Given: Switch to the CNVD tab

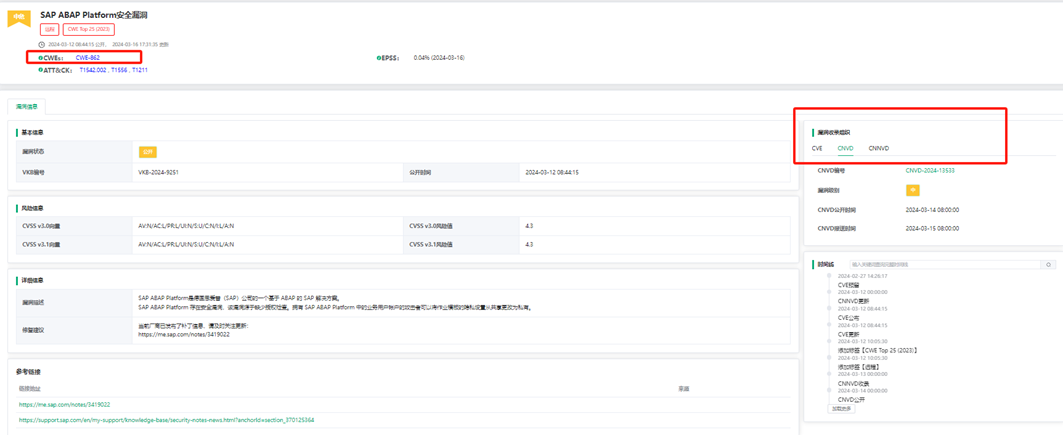Looking at the screenshot, I should coord(845,148).
